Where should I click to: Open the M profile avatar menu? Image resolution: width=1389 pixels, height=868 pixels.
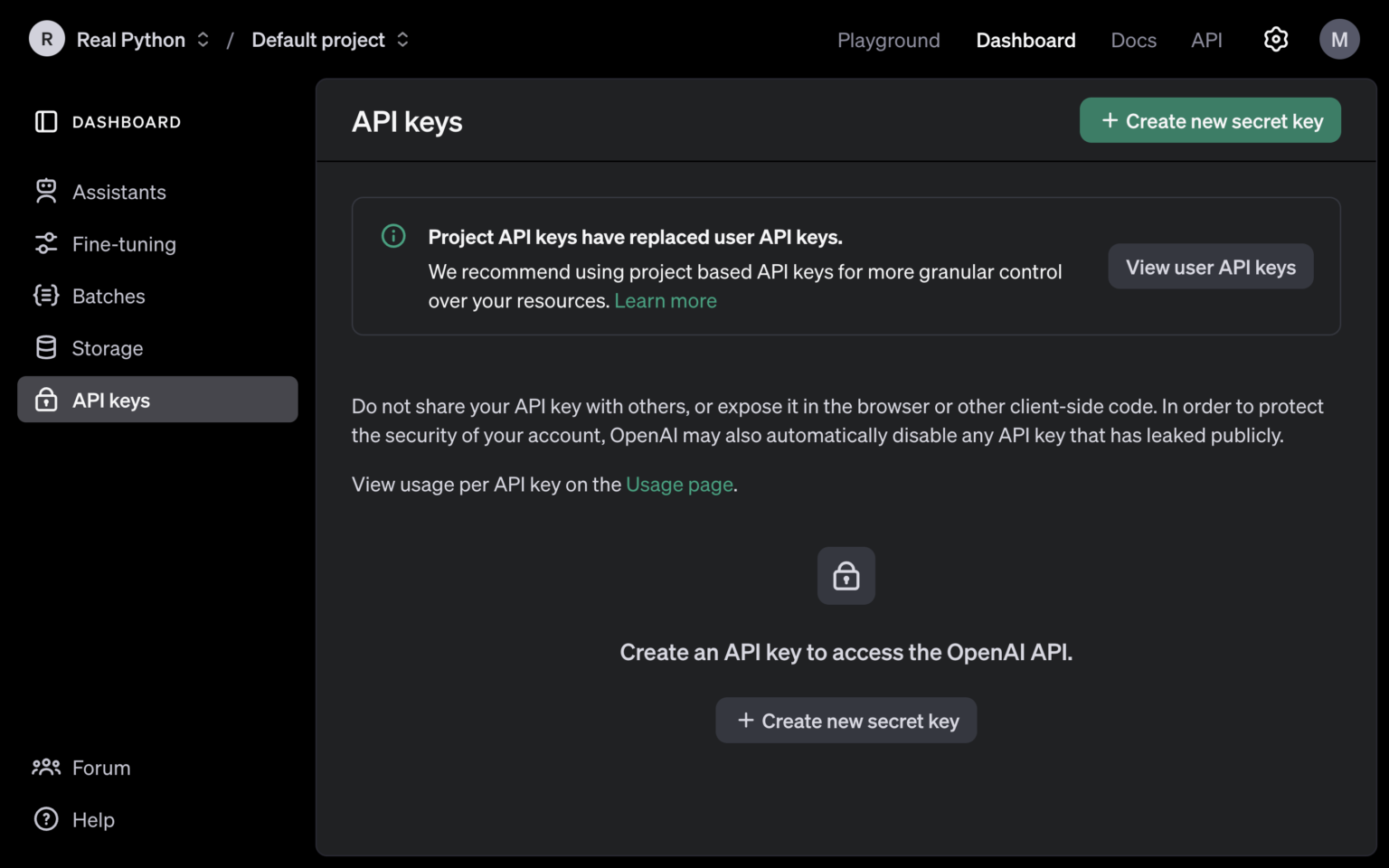click(1339, 39)
